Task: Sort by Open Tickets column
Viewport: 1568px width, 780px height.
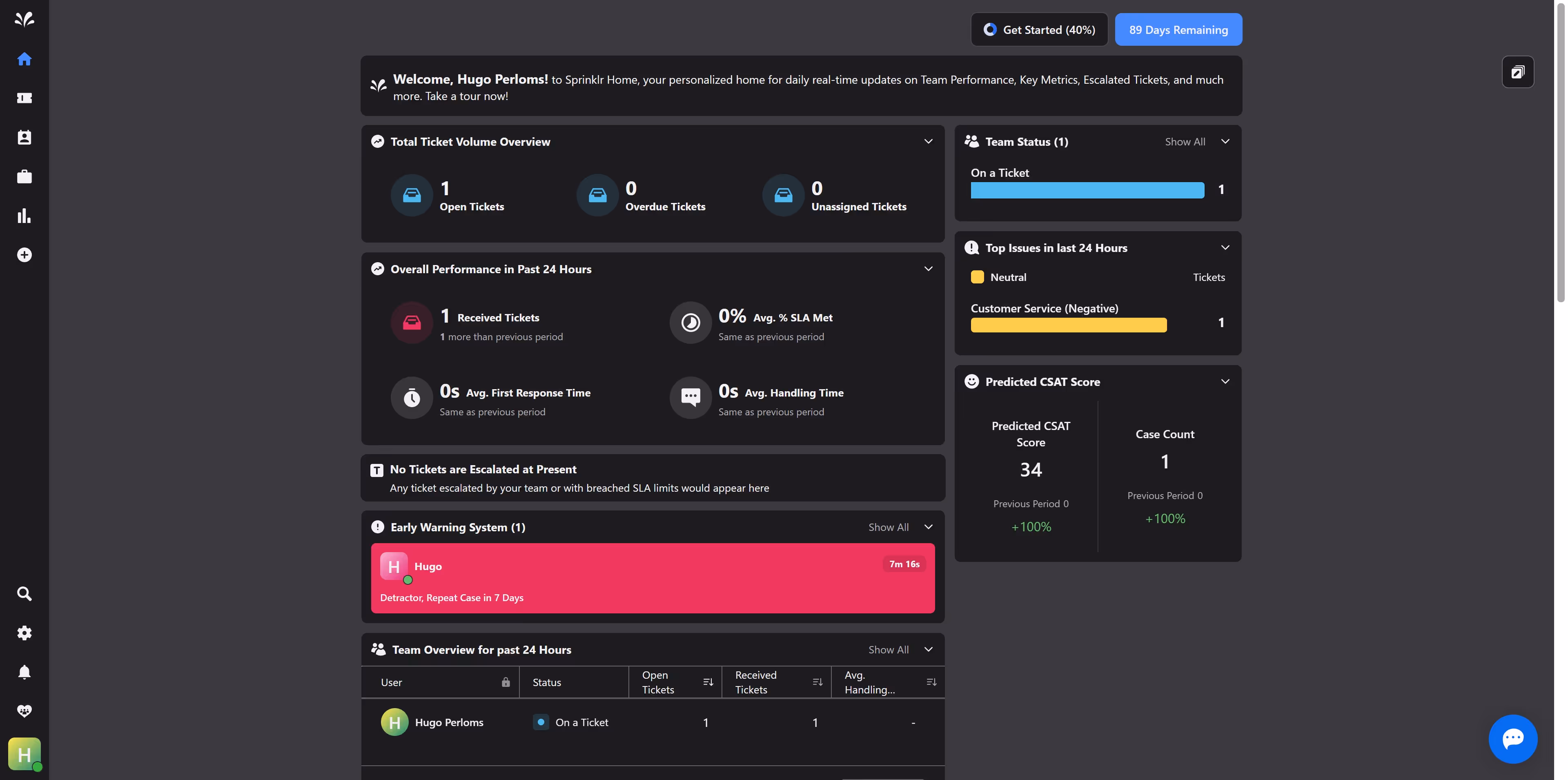Action: [708, 682]
